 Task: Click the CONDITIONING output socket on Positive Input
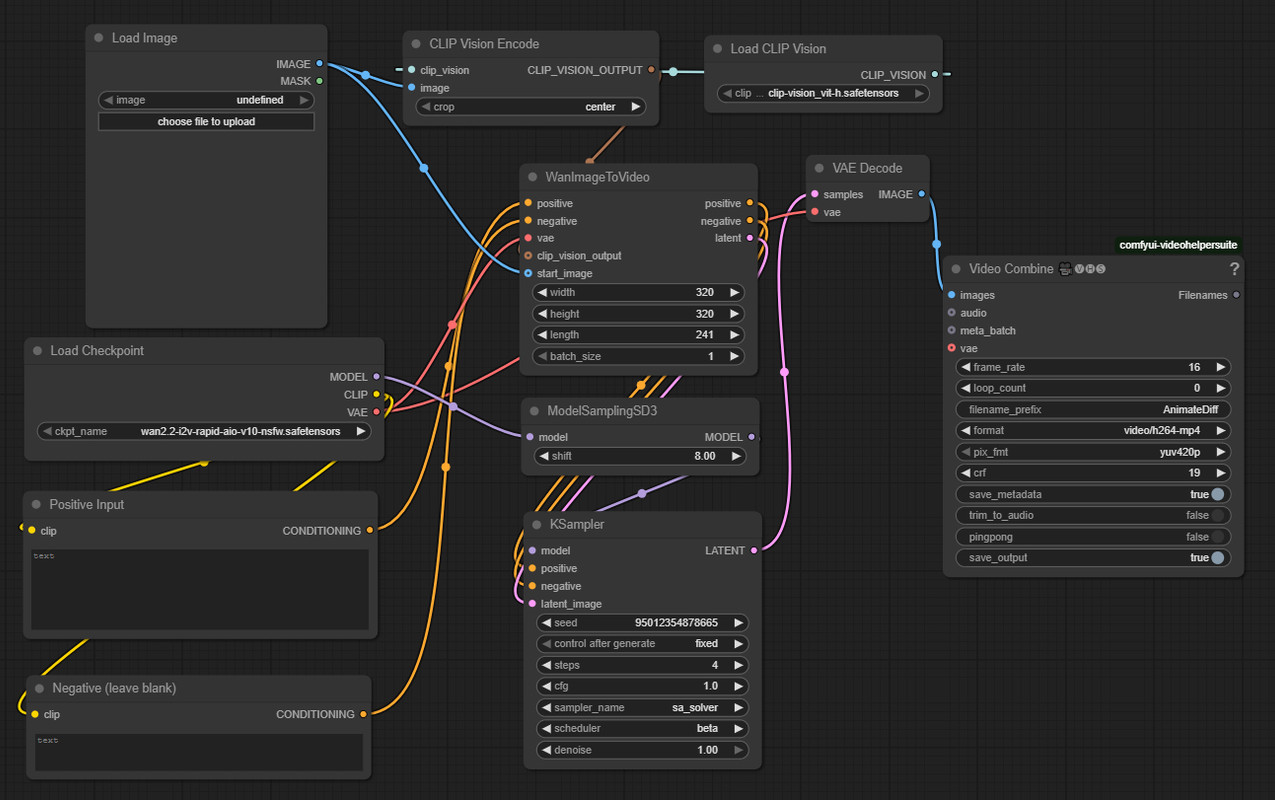[370, 531]
